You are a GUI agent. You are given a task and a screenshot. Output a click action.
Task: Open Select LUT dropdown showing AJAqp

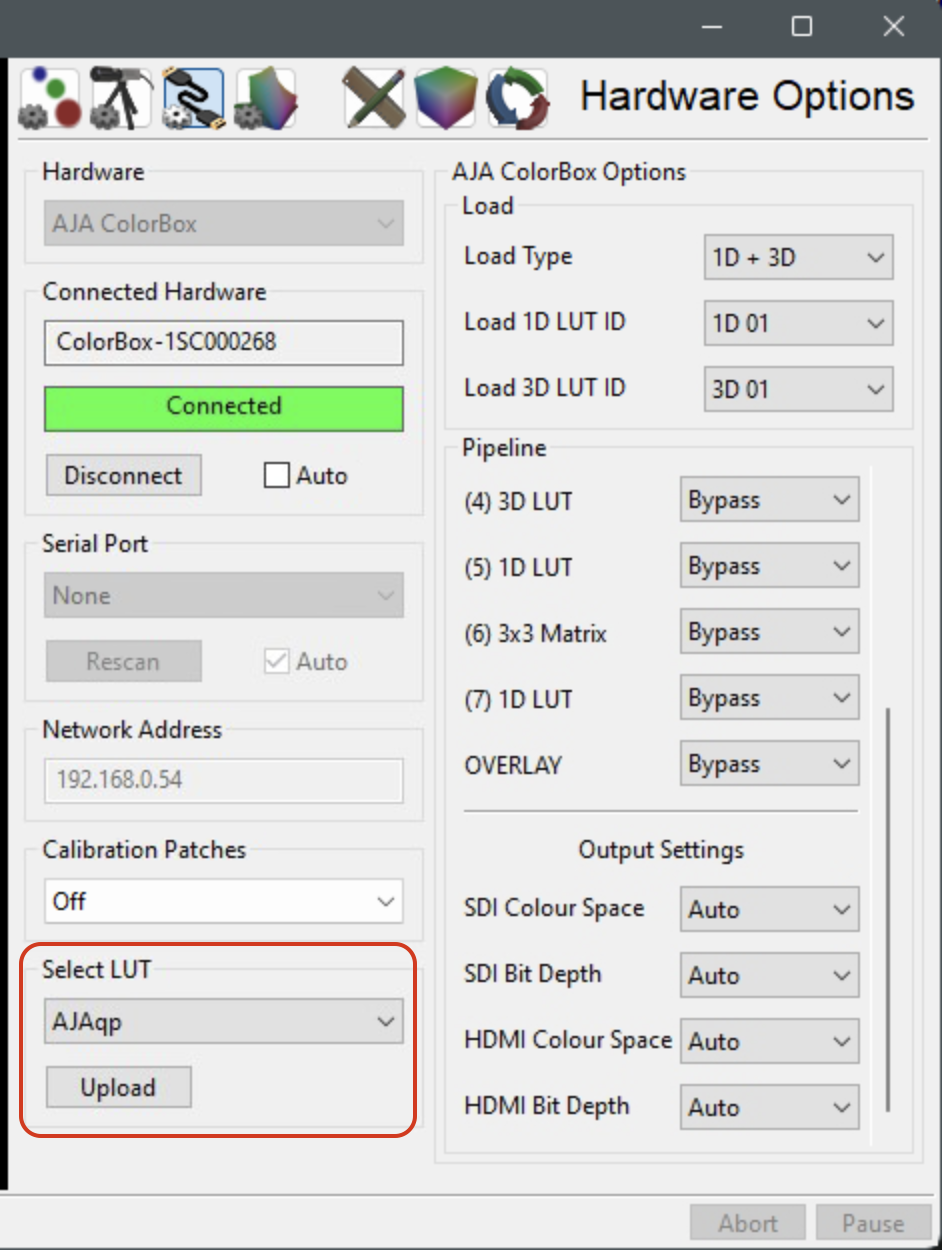(223, 1022)
